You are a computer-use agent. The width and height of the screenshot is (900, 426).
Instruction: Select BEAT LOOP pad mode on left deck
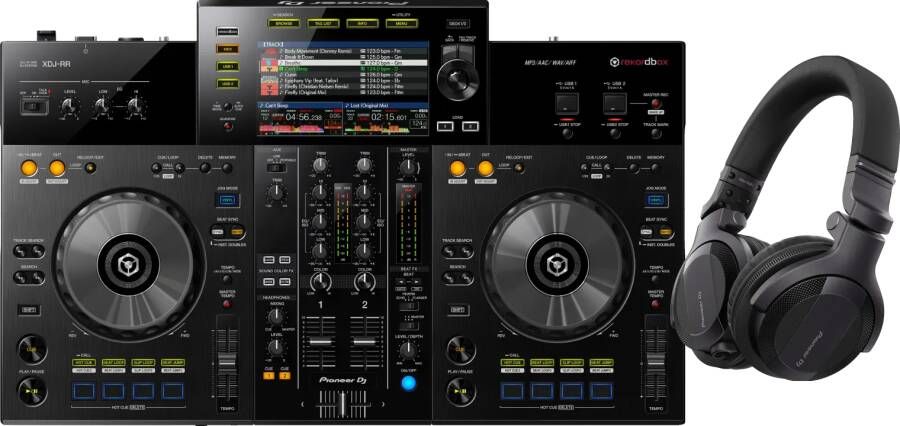tap(114, 363)
